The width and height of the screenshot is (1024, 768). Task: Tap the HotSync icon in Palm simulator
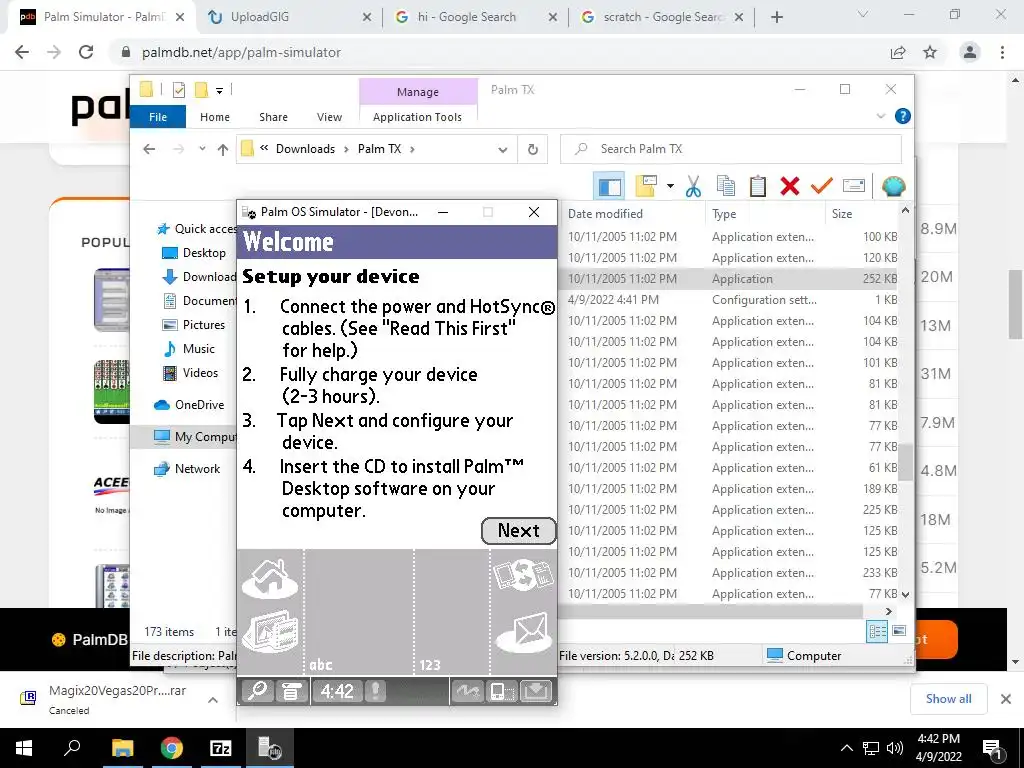tap(523, 575)
